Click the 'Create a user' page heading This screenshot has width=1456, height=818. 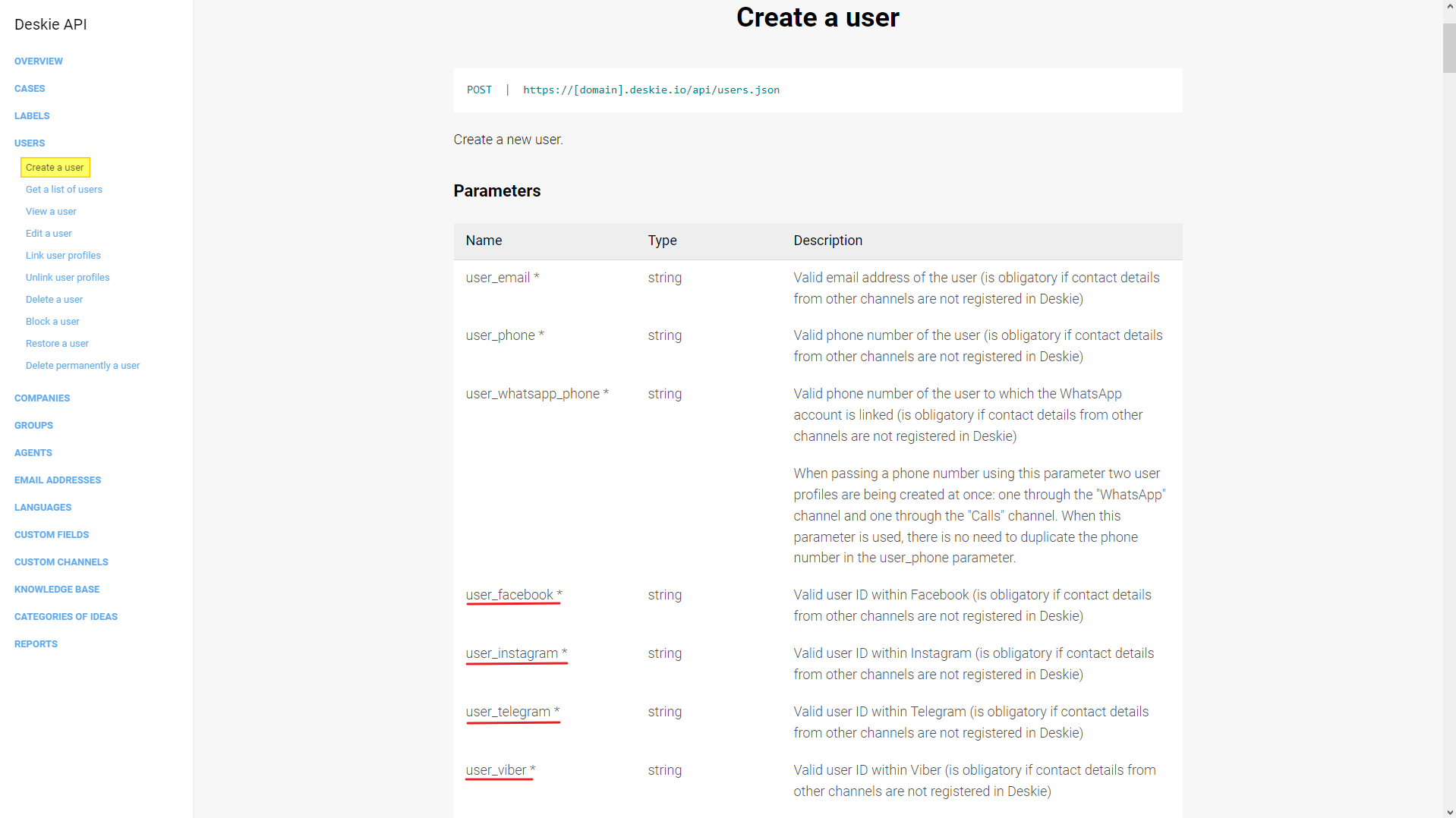point(818,17)
